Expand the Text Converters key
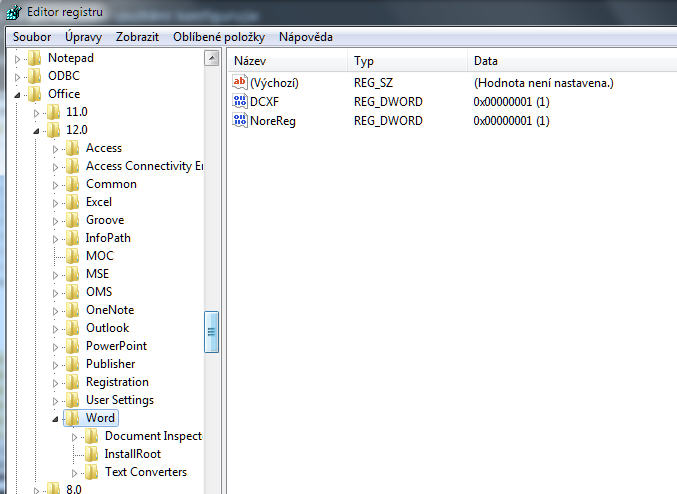The width and height of the screenshot is (677, 494). [74, 473]
